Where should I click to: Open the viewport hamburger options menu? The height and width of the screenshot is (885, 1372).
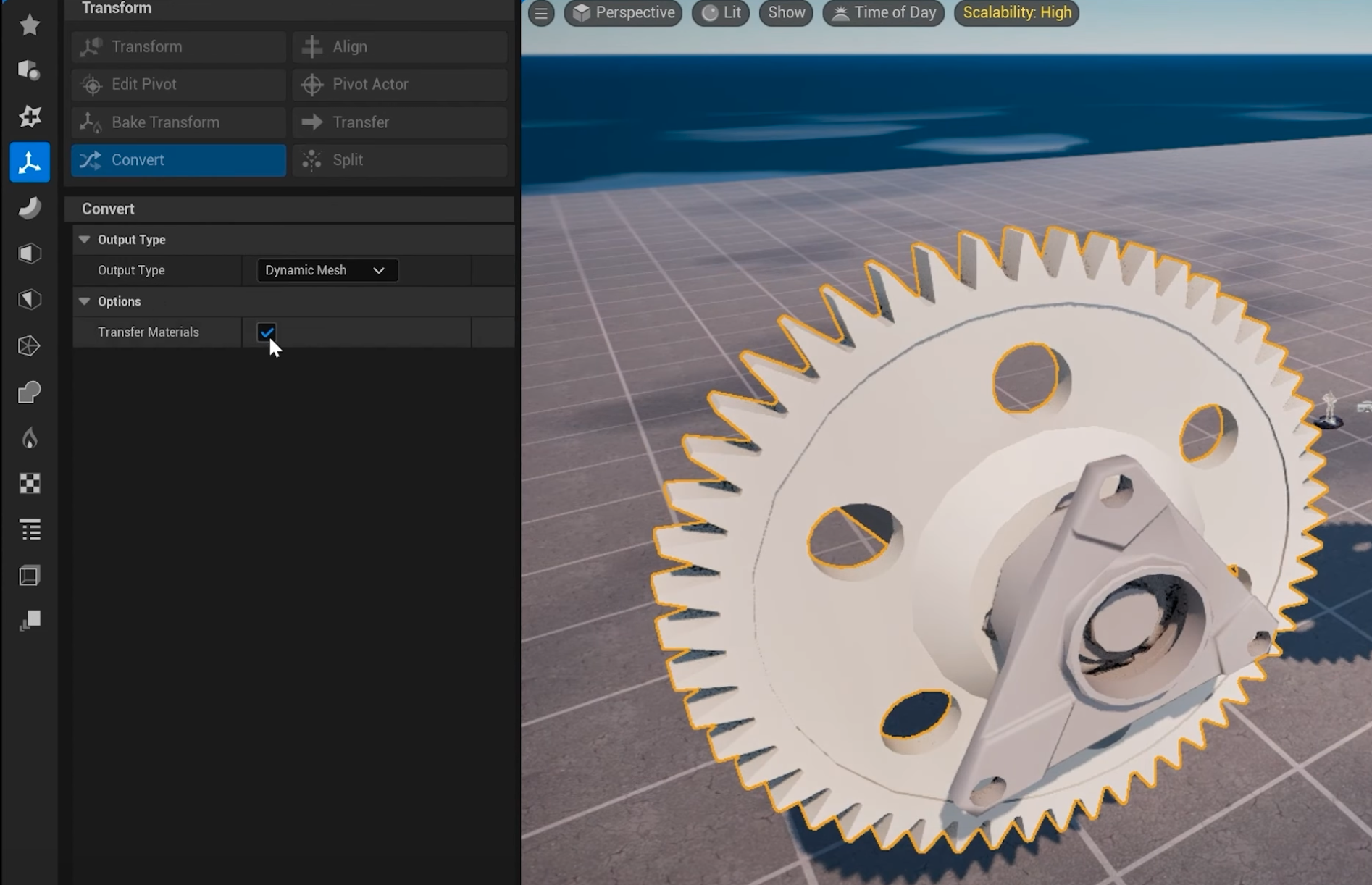tap(541, 13)
